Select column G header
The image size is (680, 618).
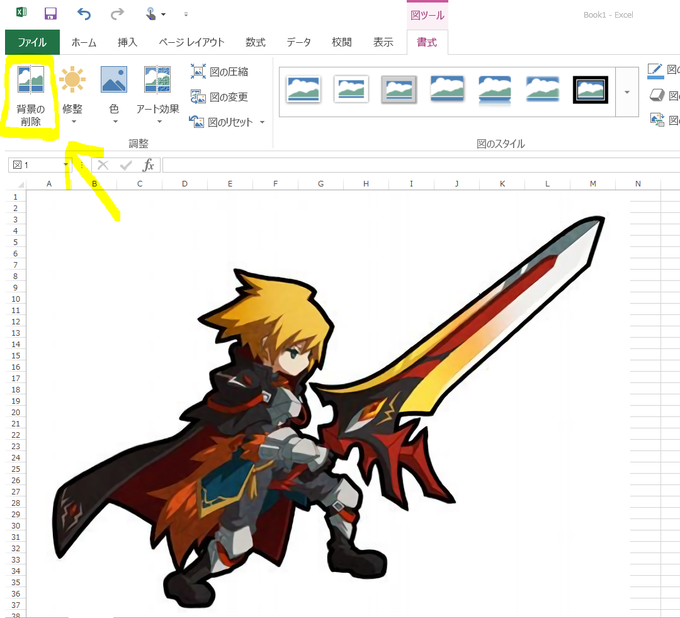coord(320,184)
